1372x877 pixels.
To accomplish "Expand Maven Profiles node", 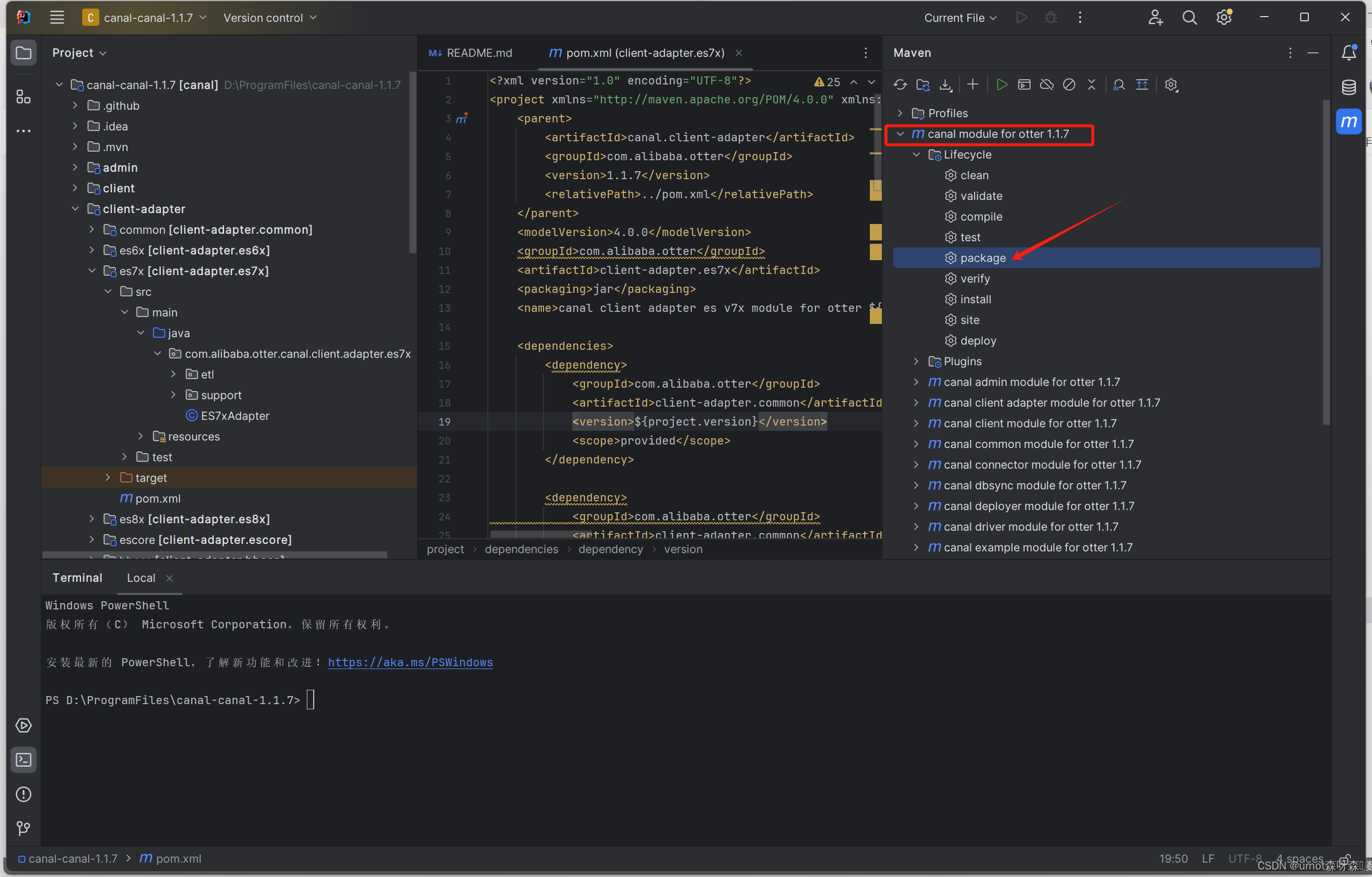I will point(900,113).
